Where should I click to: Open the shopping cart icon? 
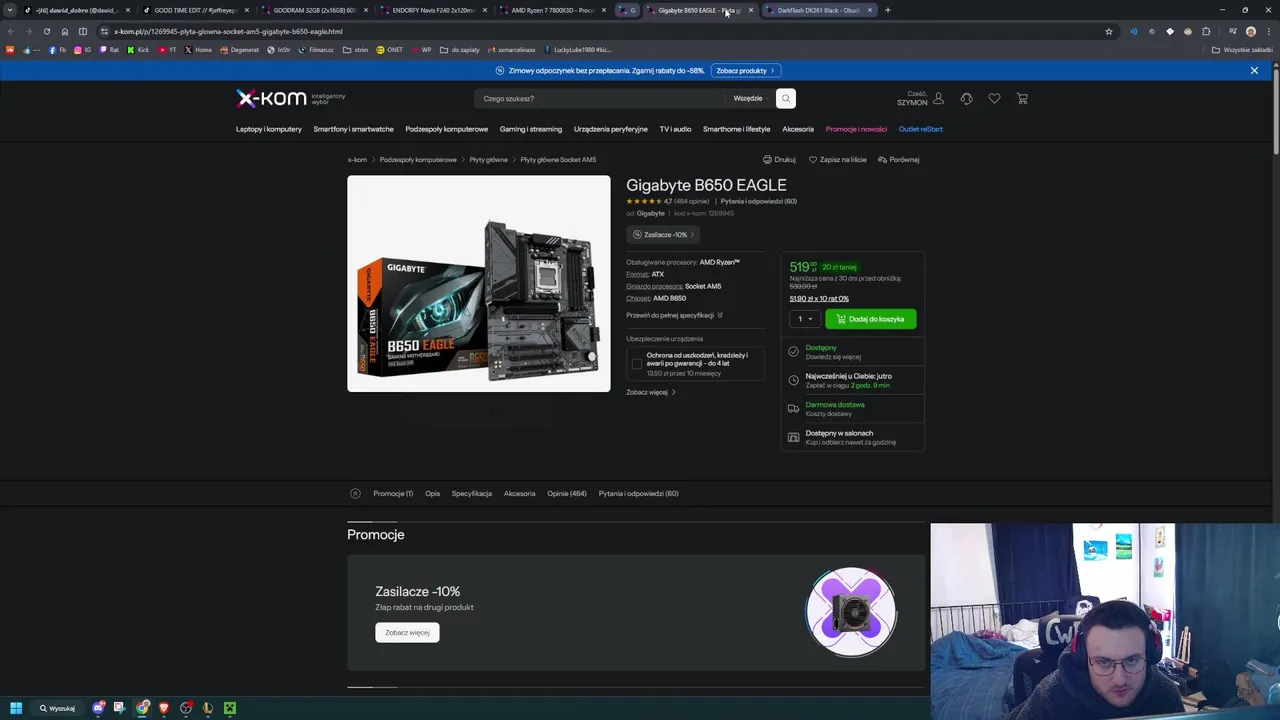[x=1022, y=98]
